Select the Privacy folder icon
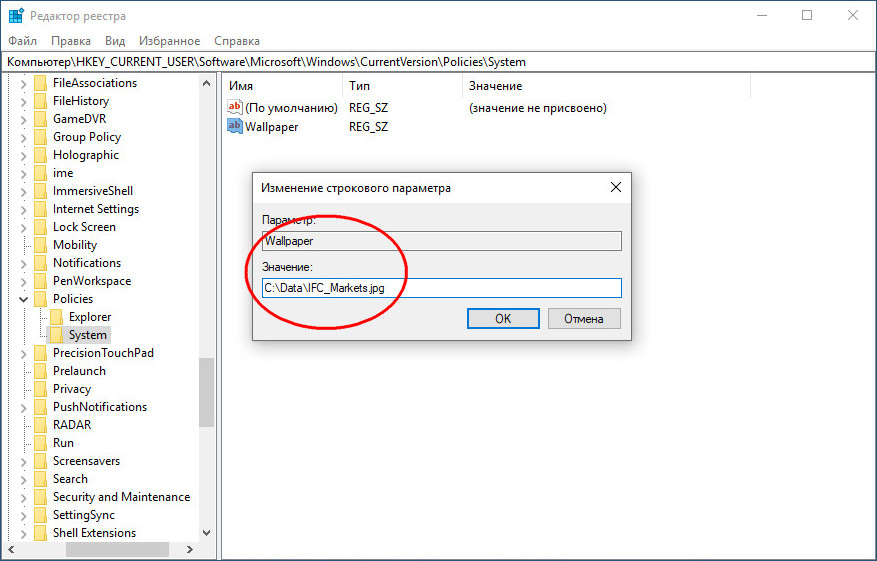 coord(40,389)
